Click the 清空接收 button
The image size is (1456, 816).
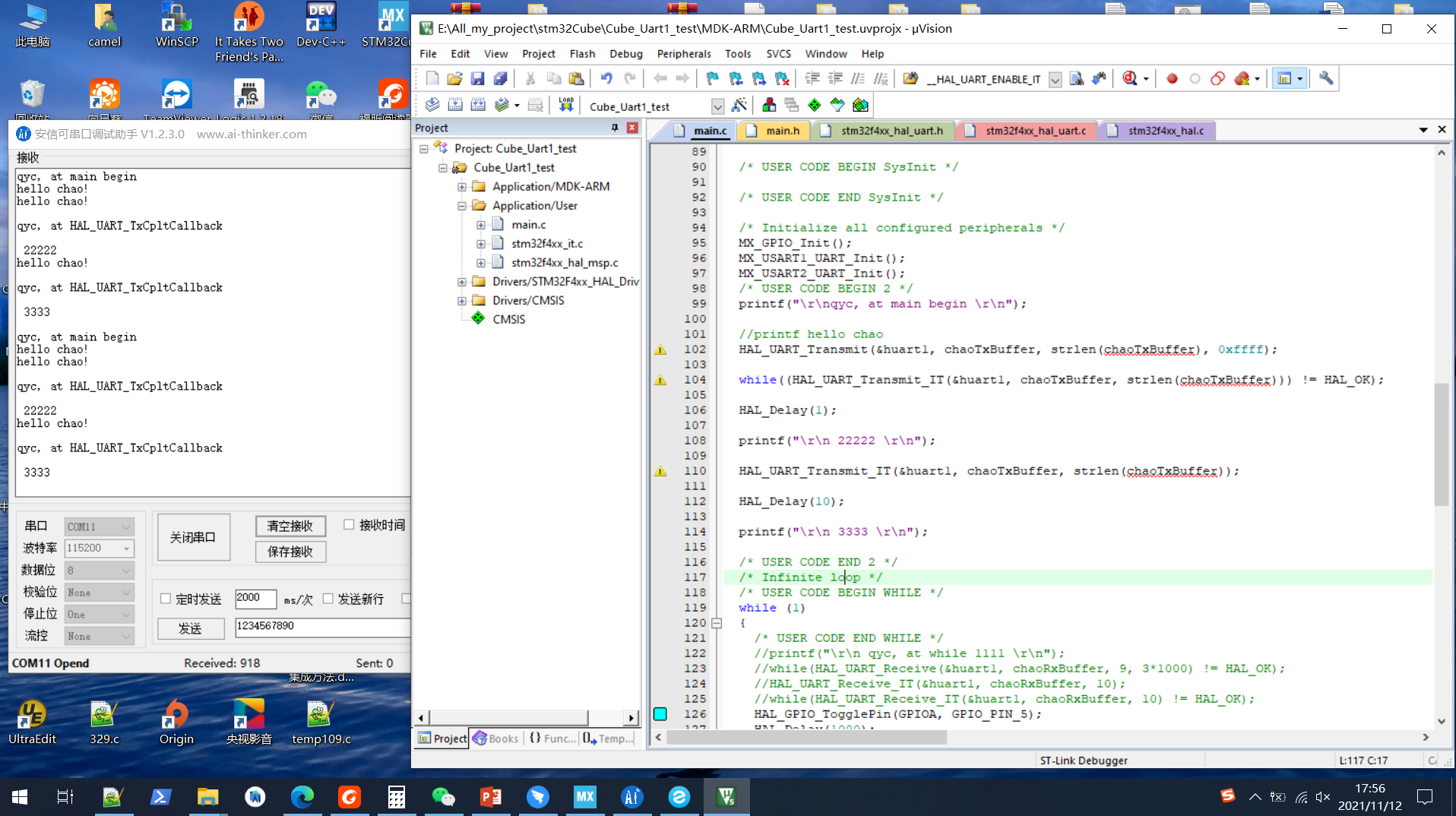[290, 526]
